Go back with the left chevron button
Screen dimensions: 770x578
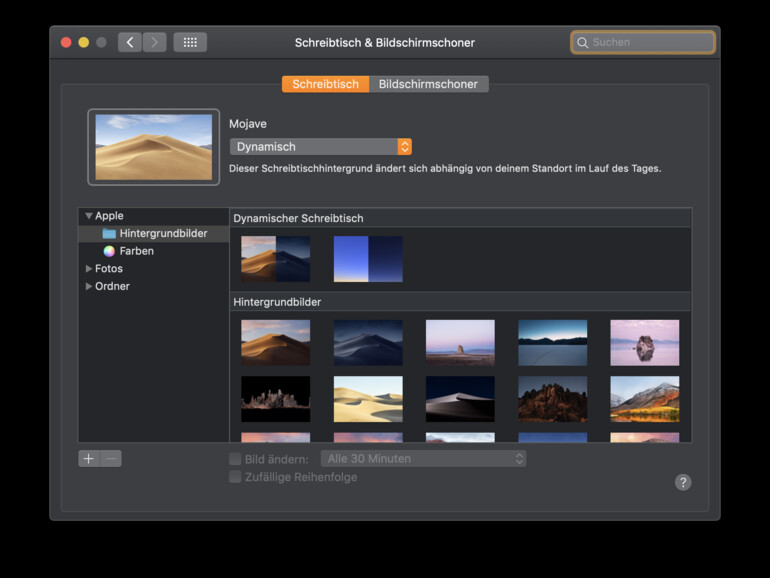coord(130,42)
